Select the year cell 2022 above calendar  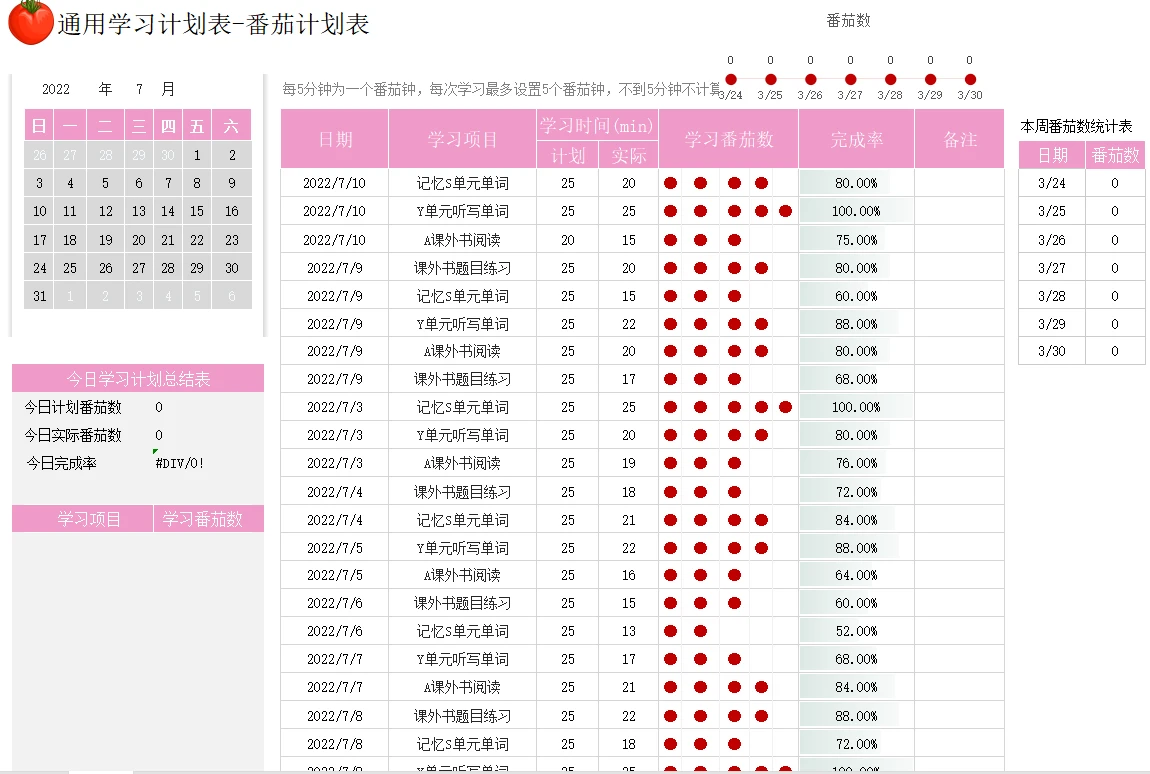(x=56, y=90)
